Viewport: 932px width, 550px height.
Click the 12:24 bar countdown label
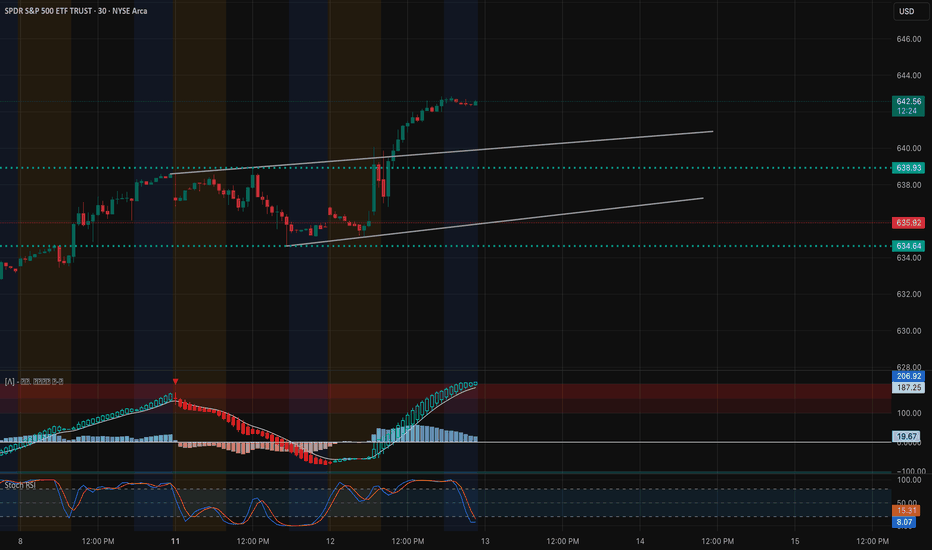click(908, 111)
